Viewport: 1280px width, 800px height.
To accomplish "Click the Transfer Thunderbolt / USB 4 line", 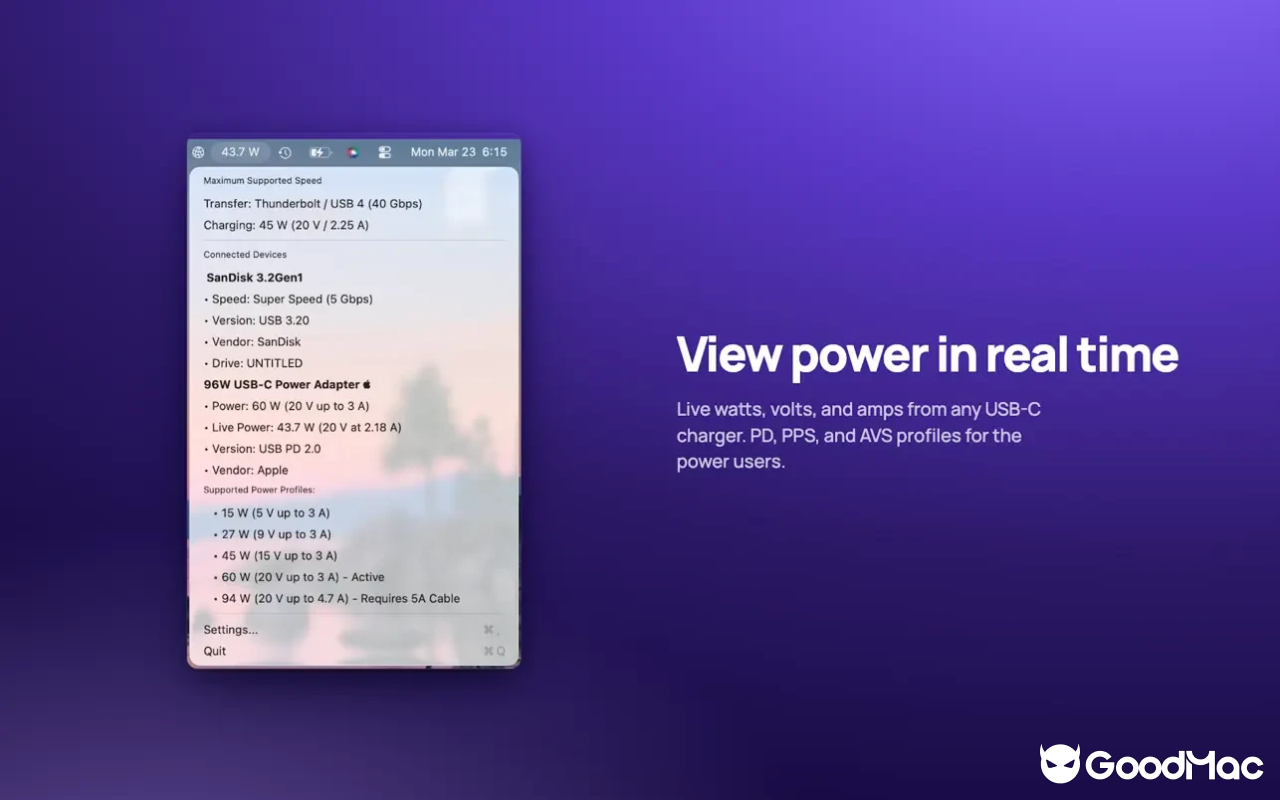I will [313, 203].
